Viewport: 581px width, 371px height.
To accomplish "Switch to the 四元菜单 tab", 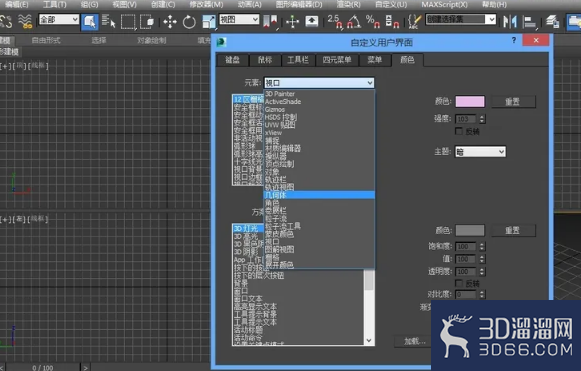I will tap(337, 60).
